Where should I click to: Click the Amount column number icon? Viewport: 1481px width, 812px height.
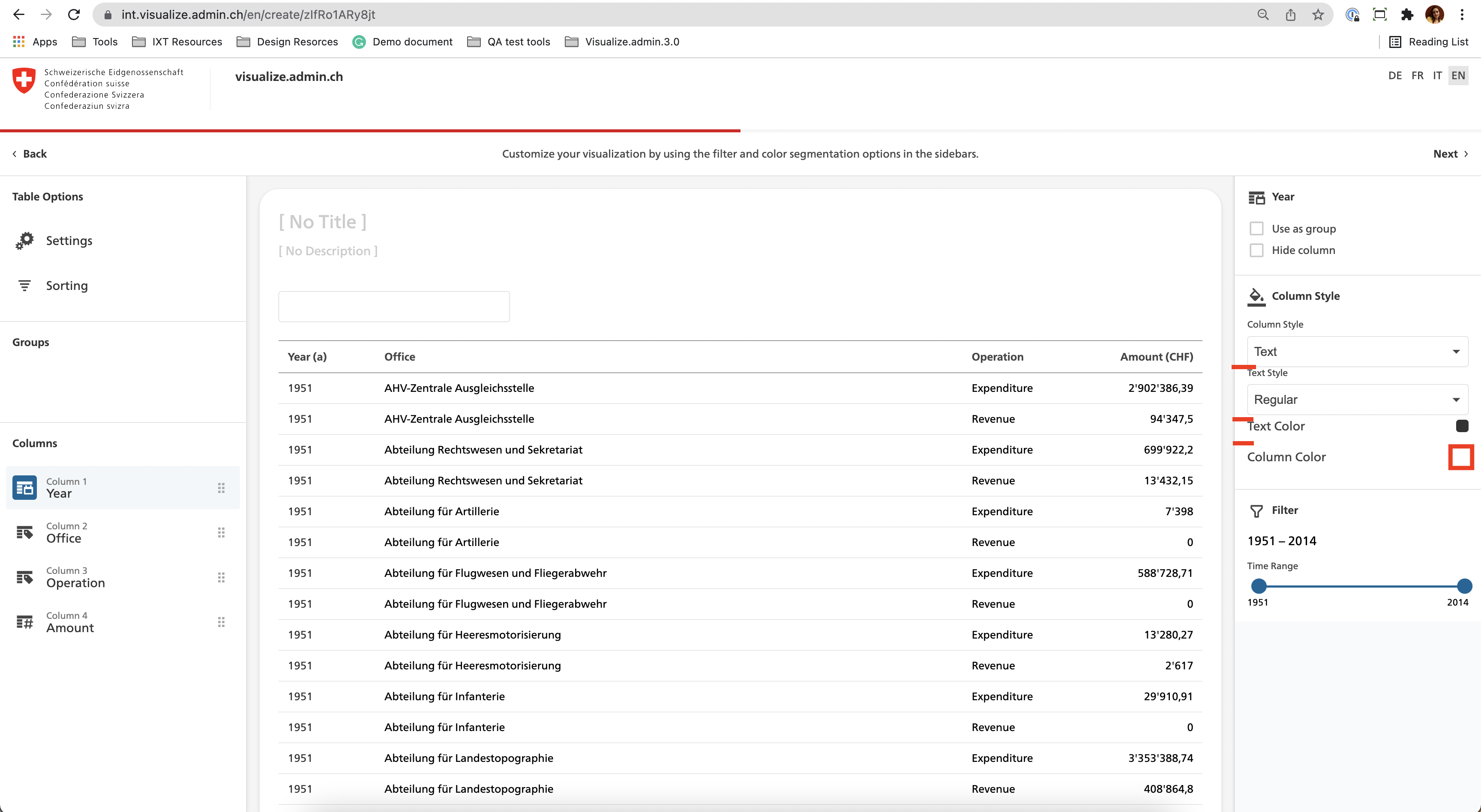point(25,622)
